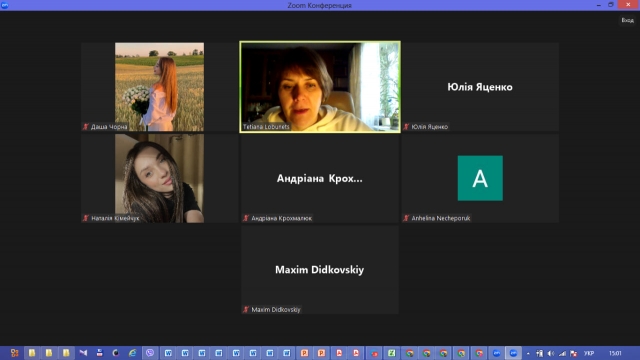Click the 15:01 taskbar clock
Viewport: 640px width, 360px height.
(x=615, y=353)
